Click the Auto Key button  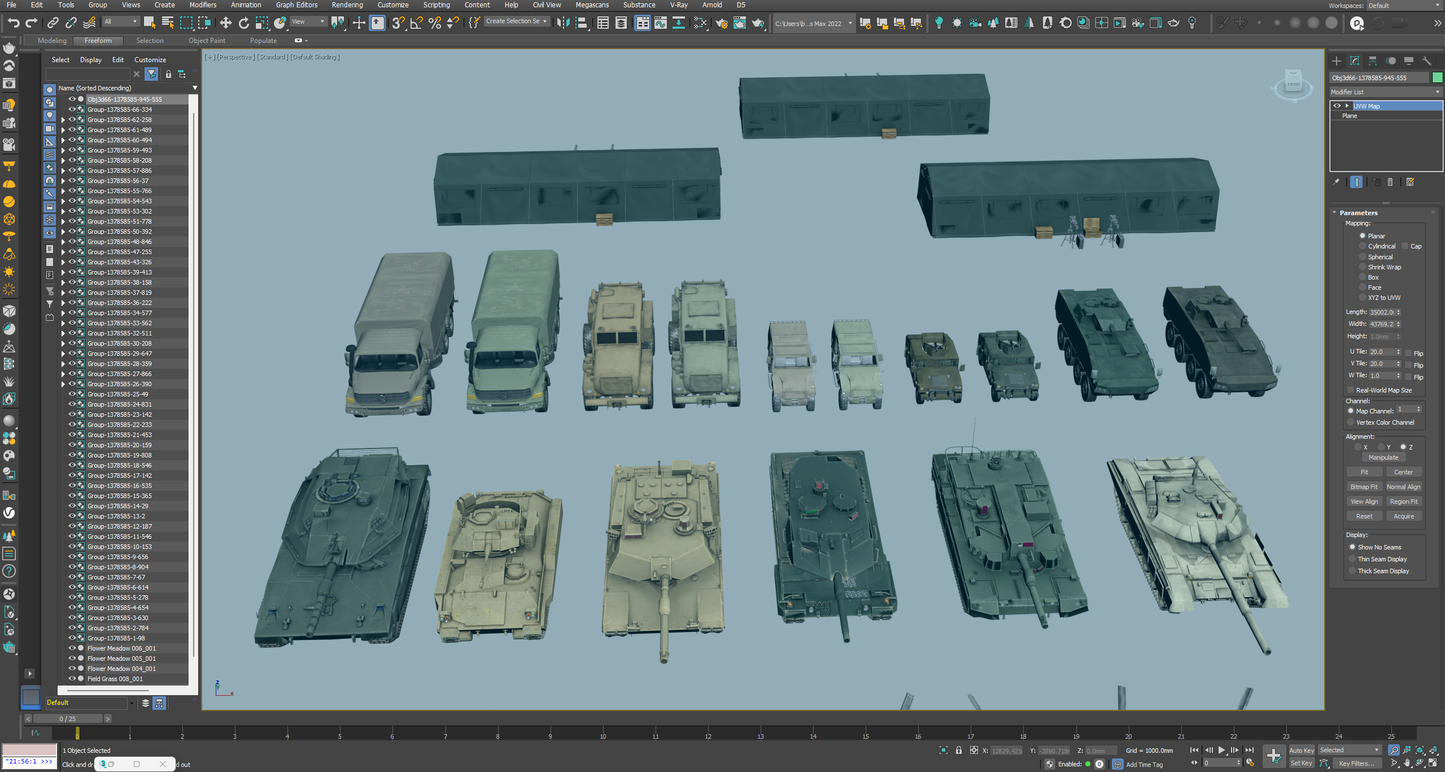click(x=1301, y=750)
